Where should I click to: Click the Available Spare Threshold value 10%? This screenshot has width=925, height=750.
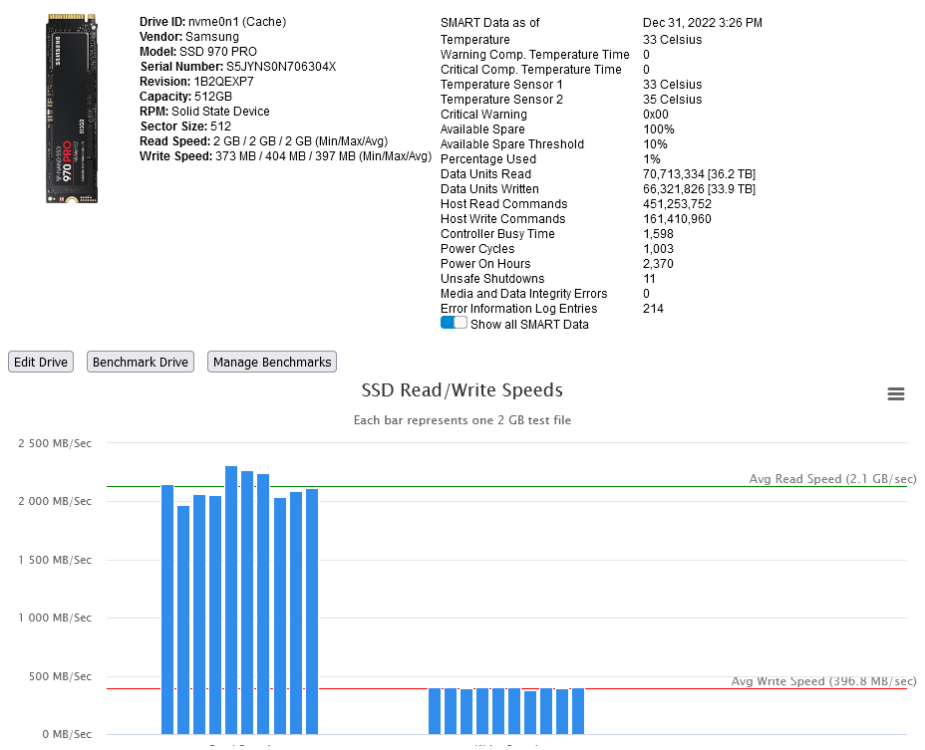pyautogui.click(x=655, y=144)
